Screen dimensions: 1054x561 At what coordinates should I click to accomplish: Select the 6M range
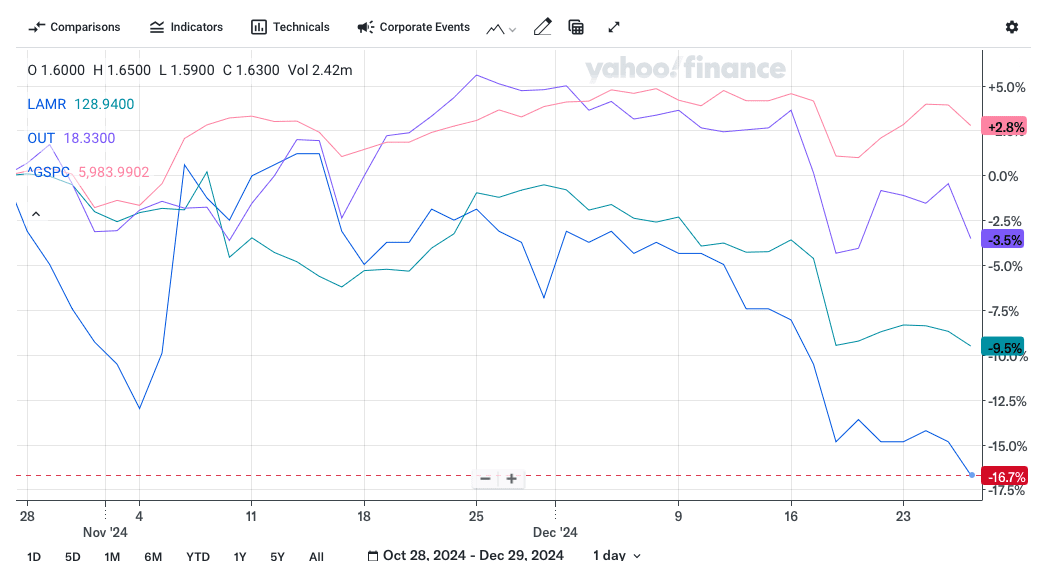click(153, 556)
